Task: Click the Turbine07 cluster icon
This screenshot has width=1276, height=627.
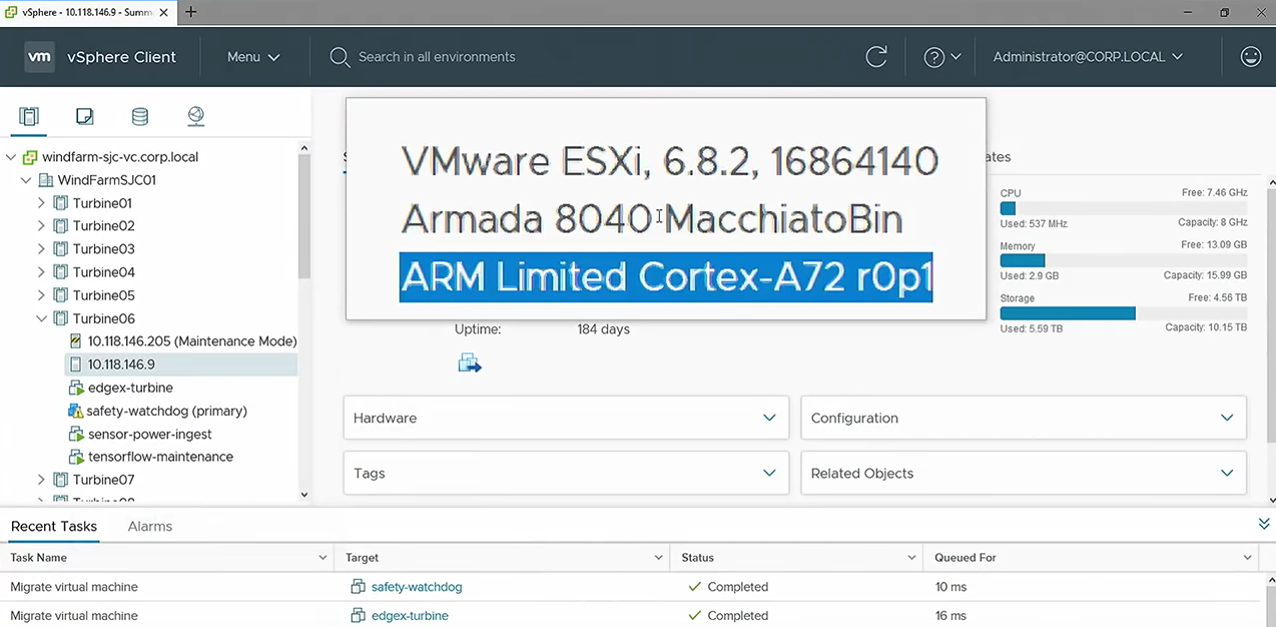Action: pos(61,480)
